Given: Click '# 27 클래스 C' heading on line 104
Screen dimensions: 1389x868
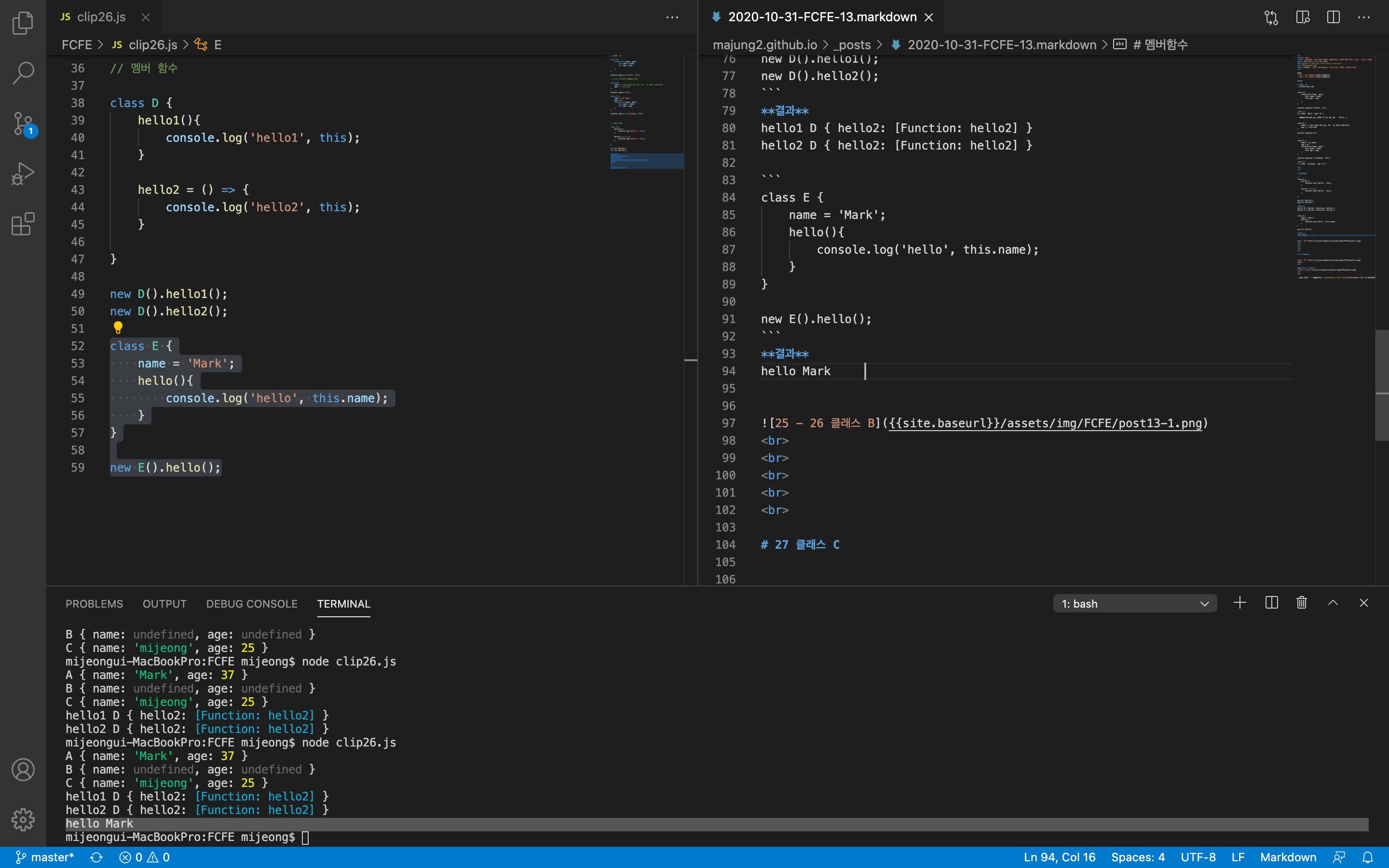Looking at the screenshot, I should coord(800,544).
